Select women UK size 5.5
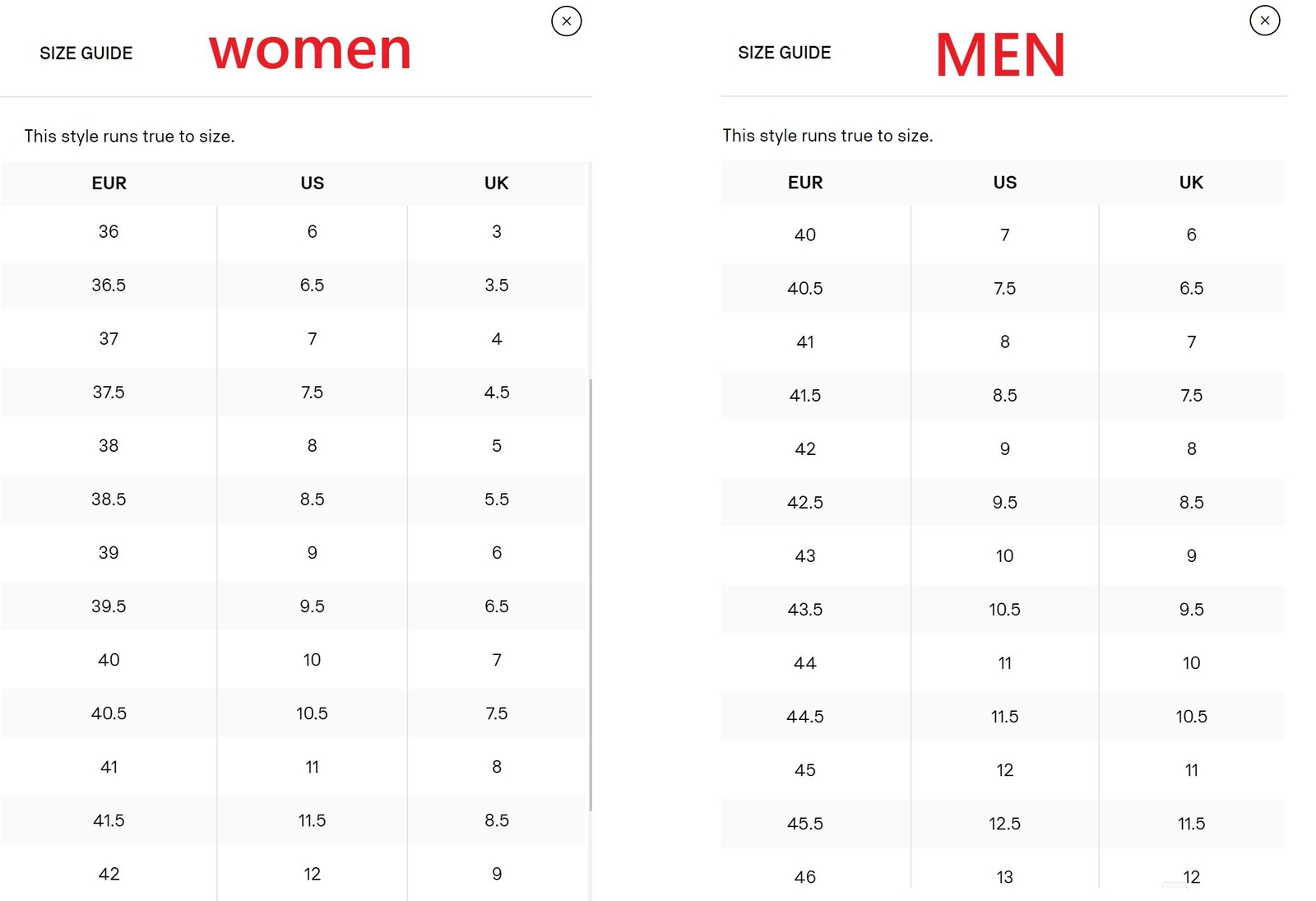Screen dimensions: 1316x901 pos(496,499)
